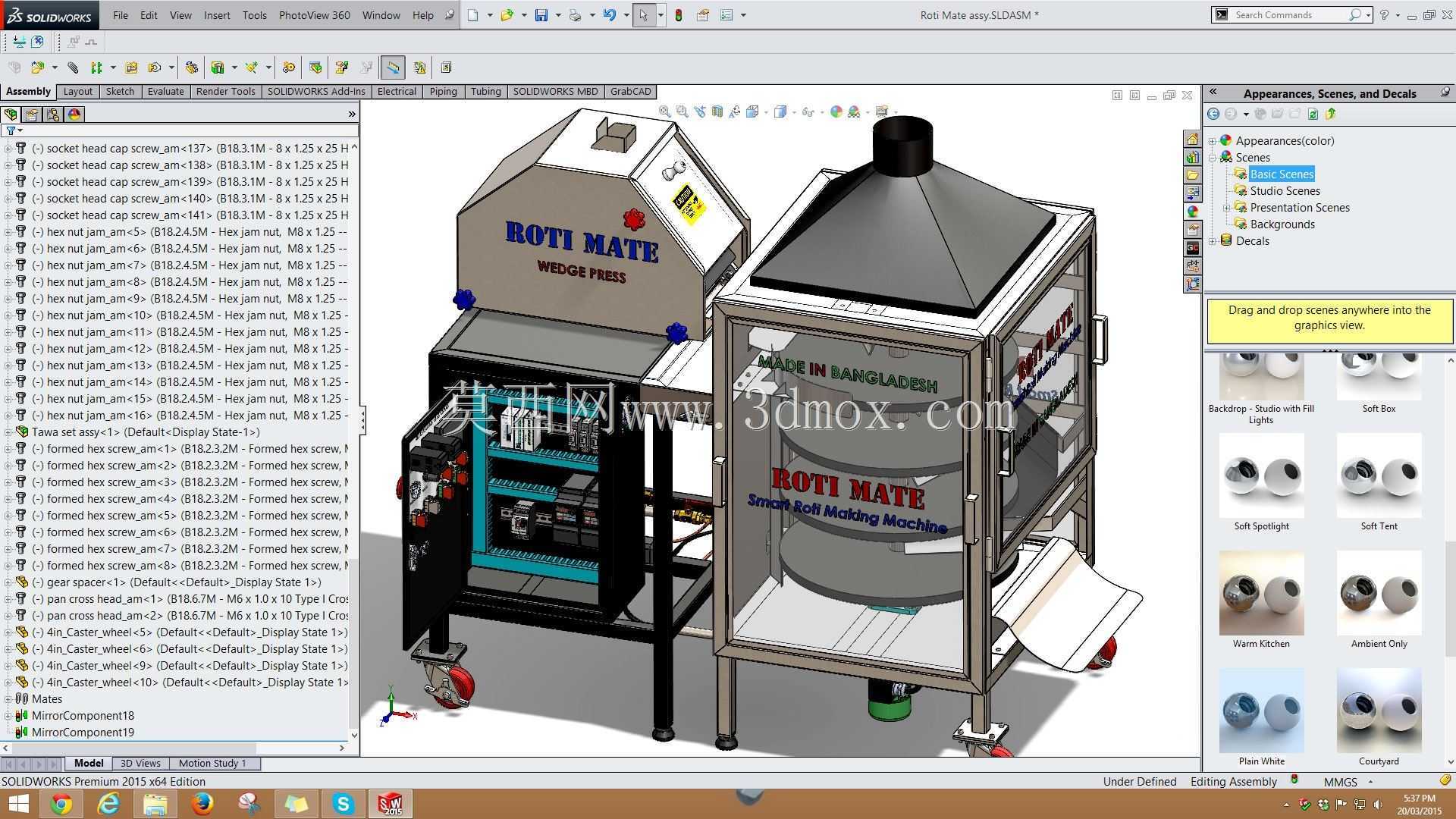Open the File Explorer task pane tab
The height and width of the screenshot is (819, 1456).
[x=1193, y=176]
